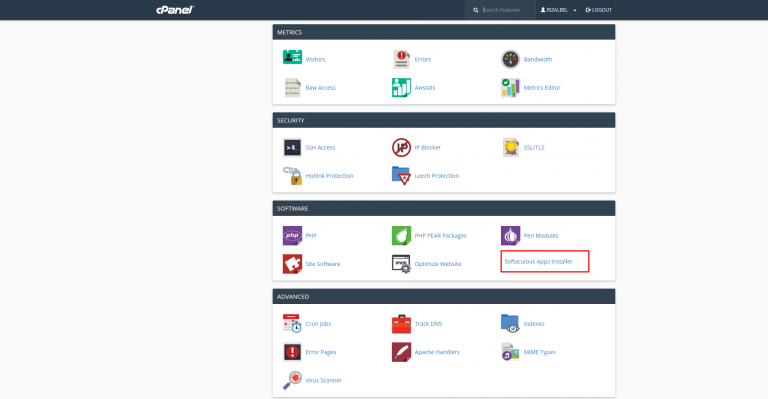
Task: Open the Metrics Editor text link
Action: click(542, 88)
